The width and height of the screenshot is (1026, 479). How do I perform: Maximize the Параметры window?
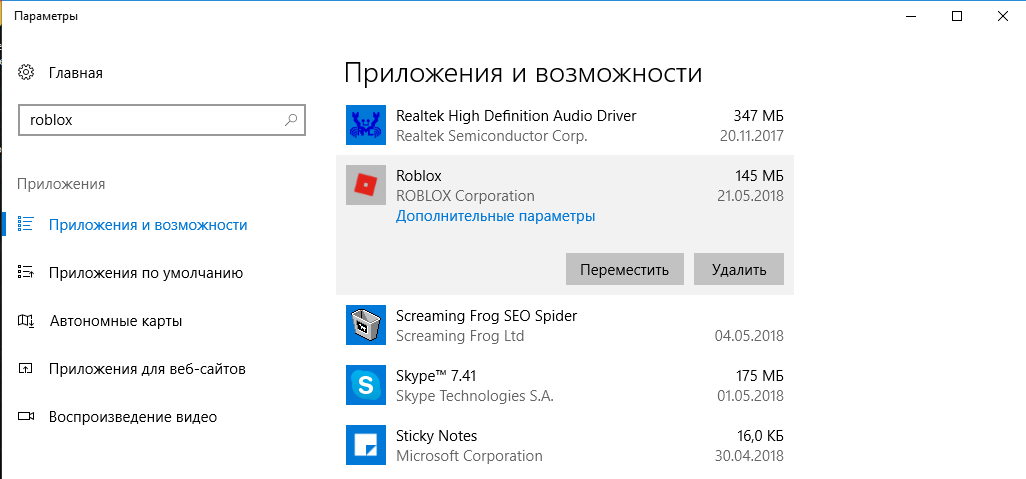coord(957,16)
